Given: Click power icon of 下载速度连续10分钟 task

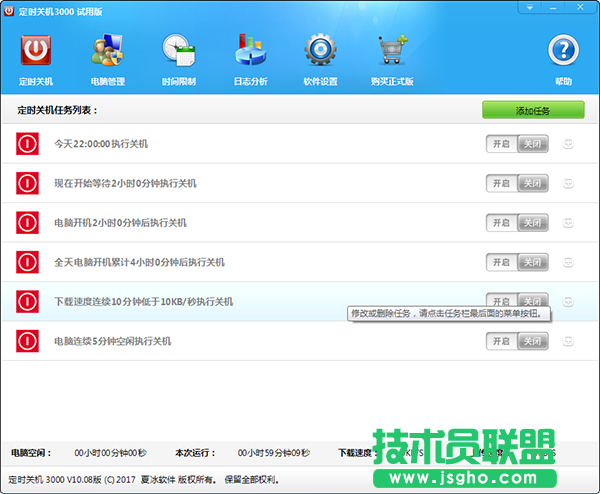Looking at the screenshot, I should 27,302.
